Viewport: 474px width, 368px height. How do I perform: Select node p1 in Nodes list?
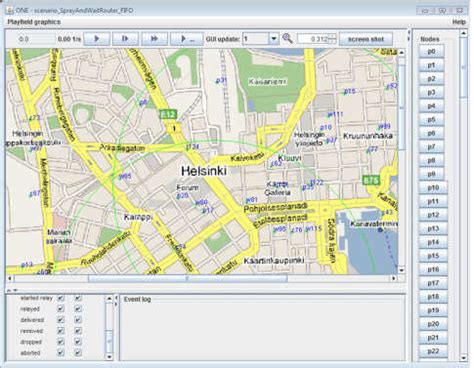[431, 65]
